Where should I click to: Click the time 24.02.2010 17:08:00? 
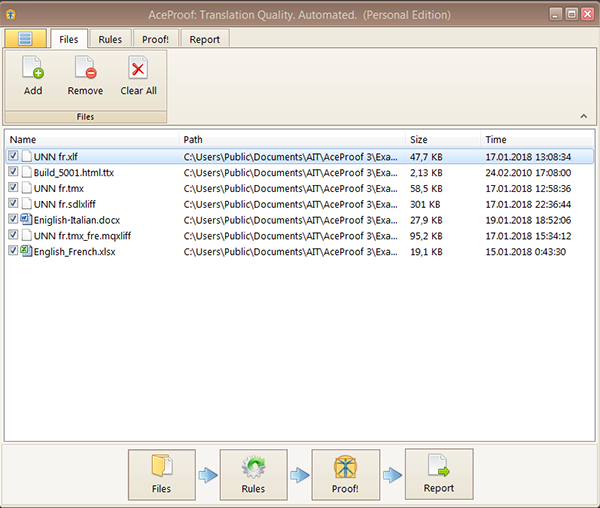(x=528, y=173)
